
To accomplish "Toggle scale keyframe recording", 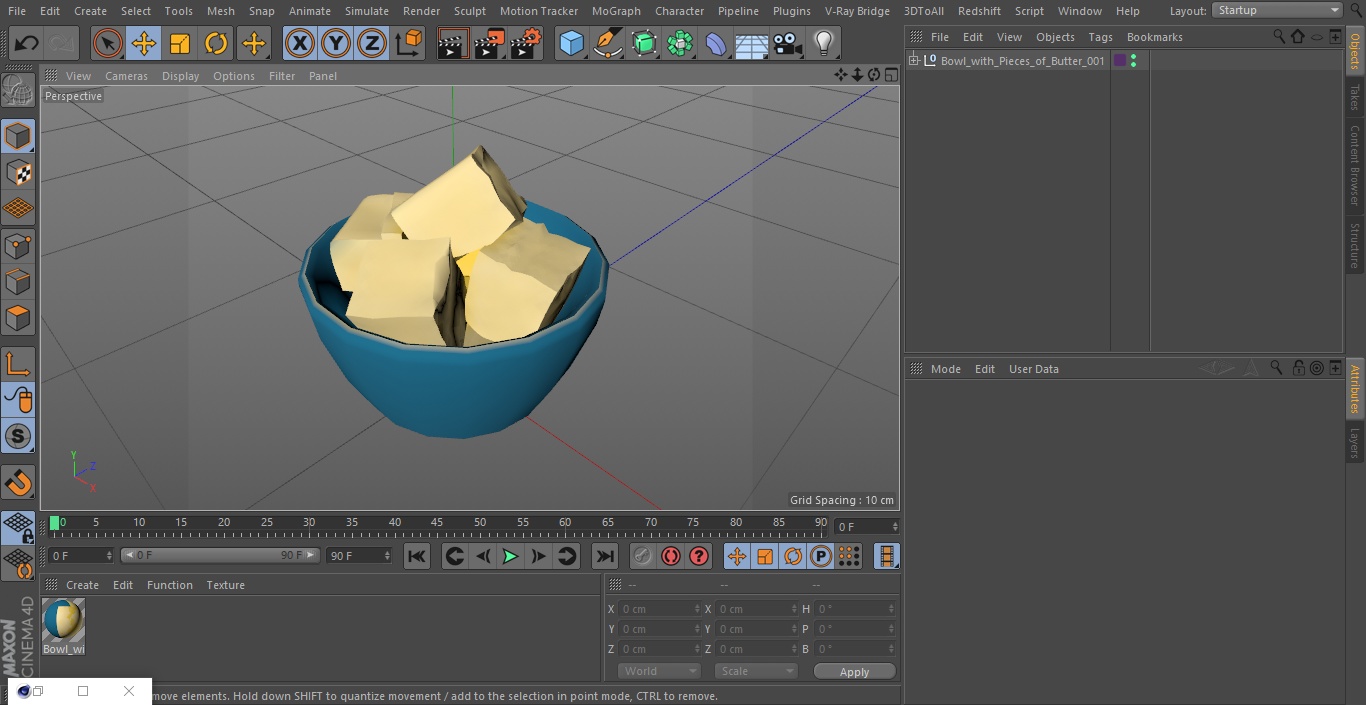I will click(x=765, y=556).
